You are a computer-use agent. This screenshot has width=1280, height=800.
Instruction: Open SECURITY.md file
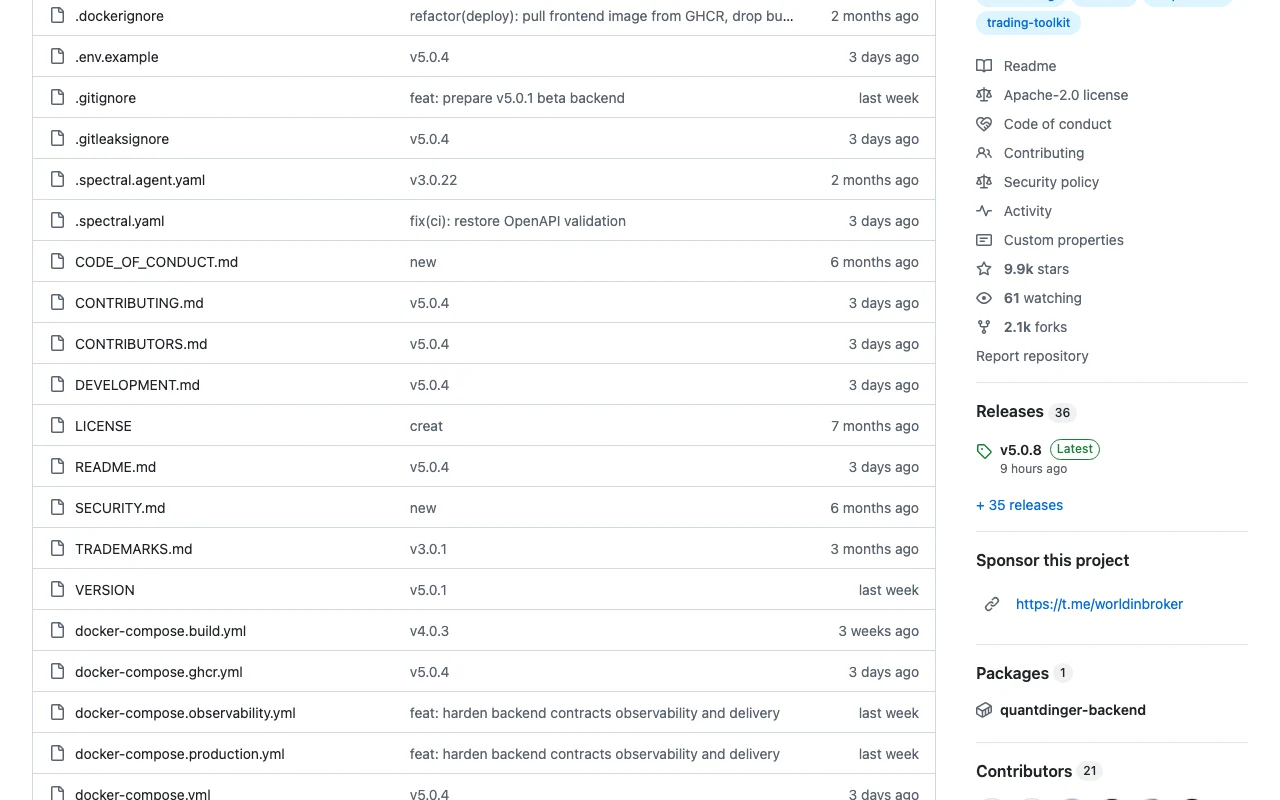point(120,508)
